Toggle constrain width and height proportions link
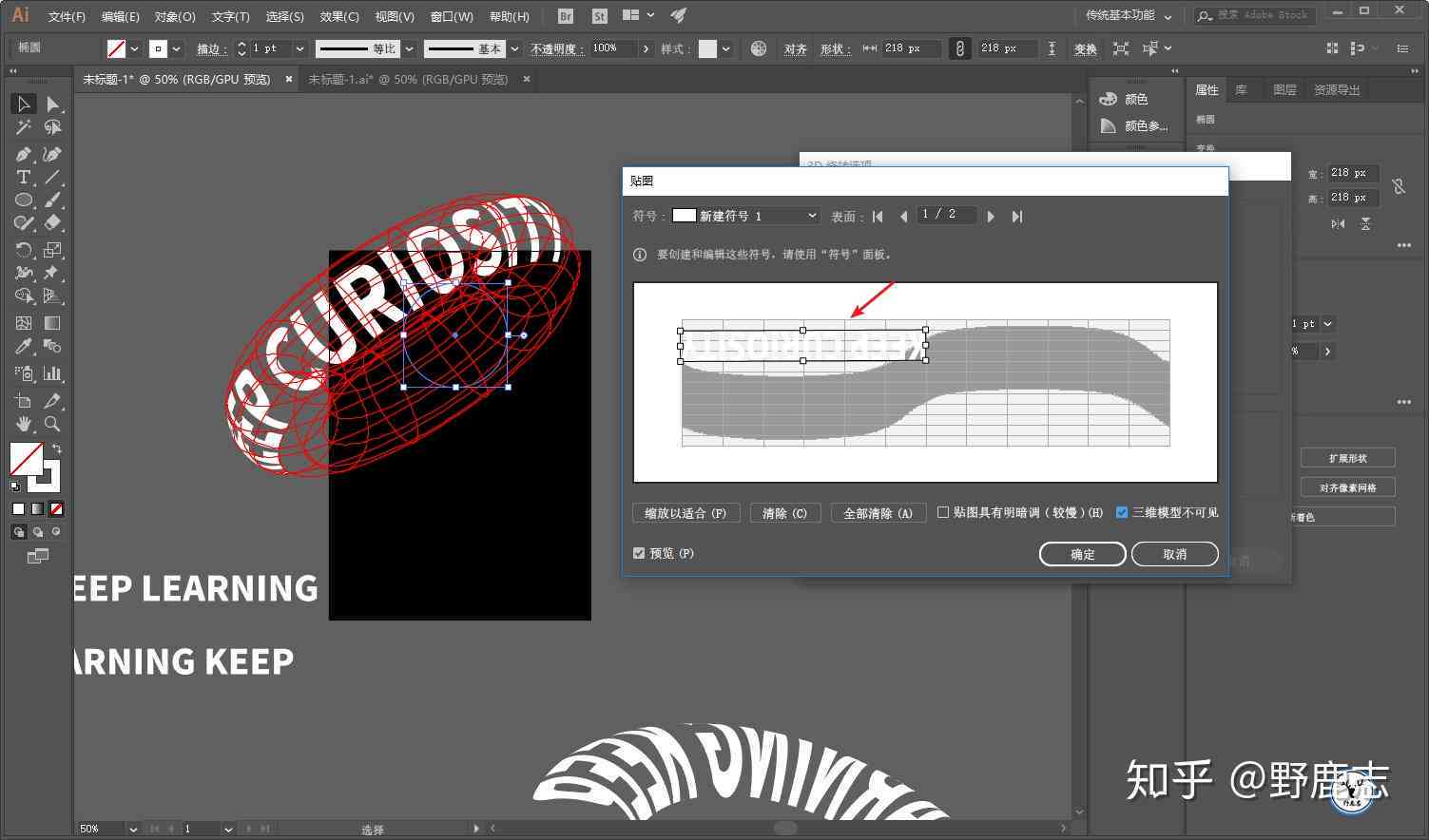 pyautogui.click(x=960, y=48)
